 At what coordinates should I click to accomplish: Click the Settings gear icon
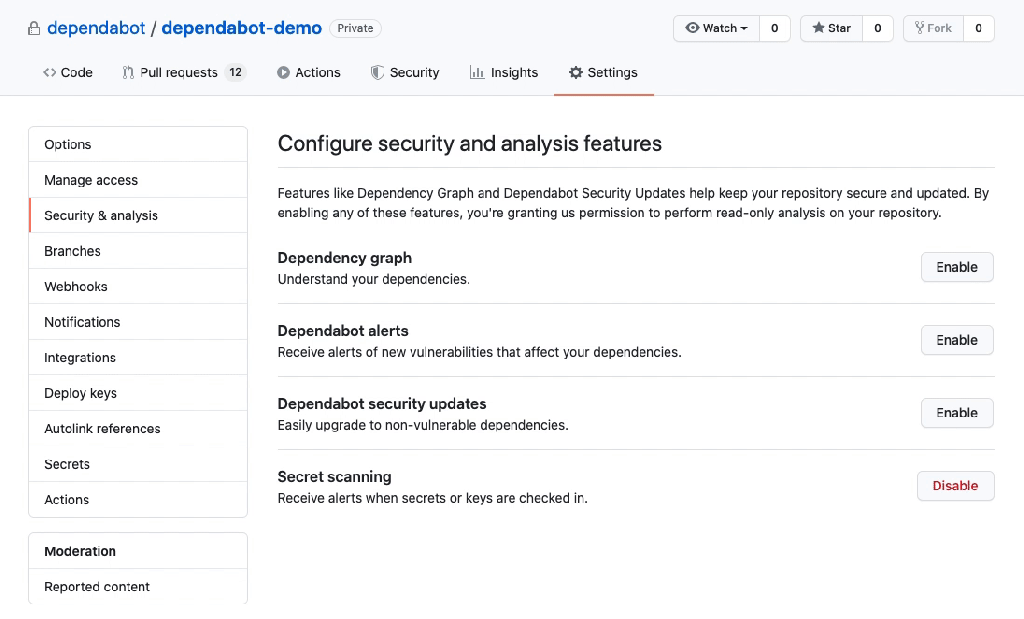[x=575, y=73]
